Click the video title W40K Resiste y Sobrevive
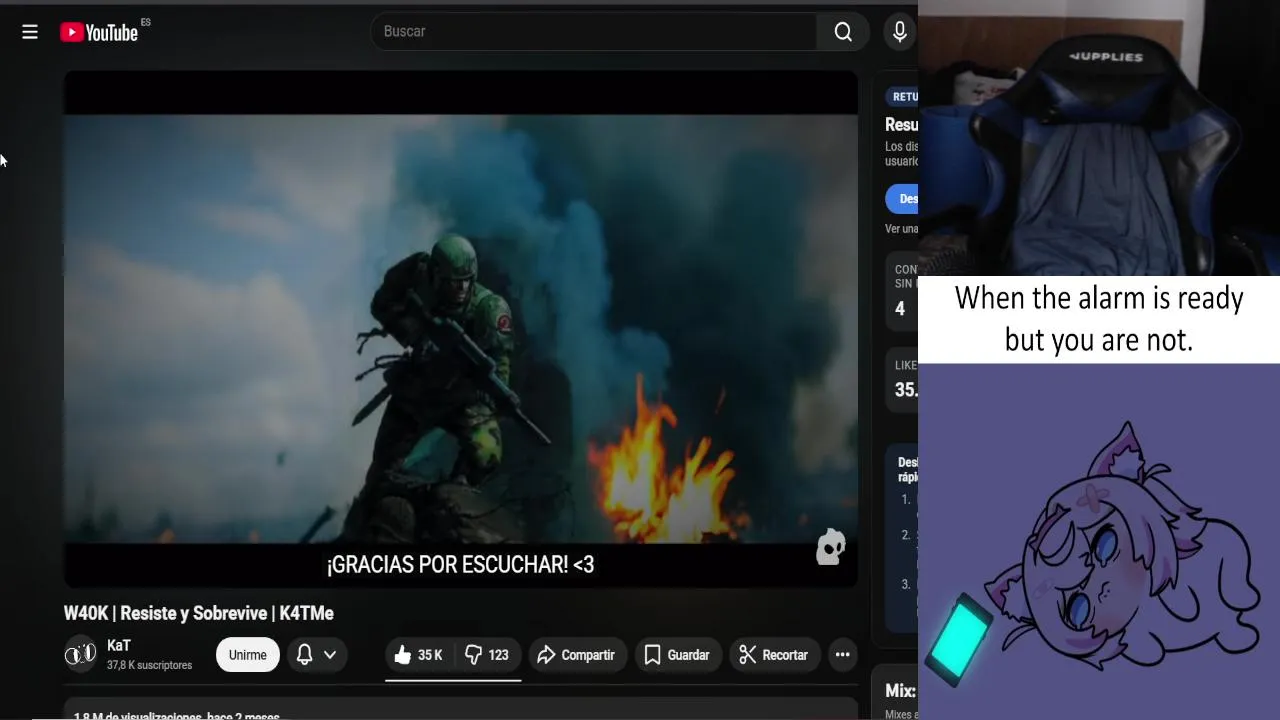 [199, 613]
